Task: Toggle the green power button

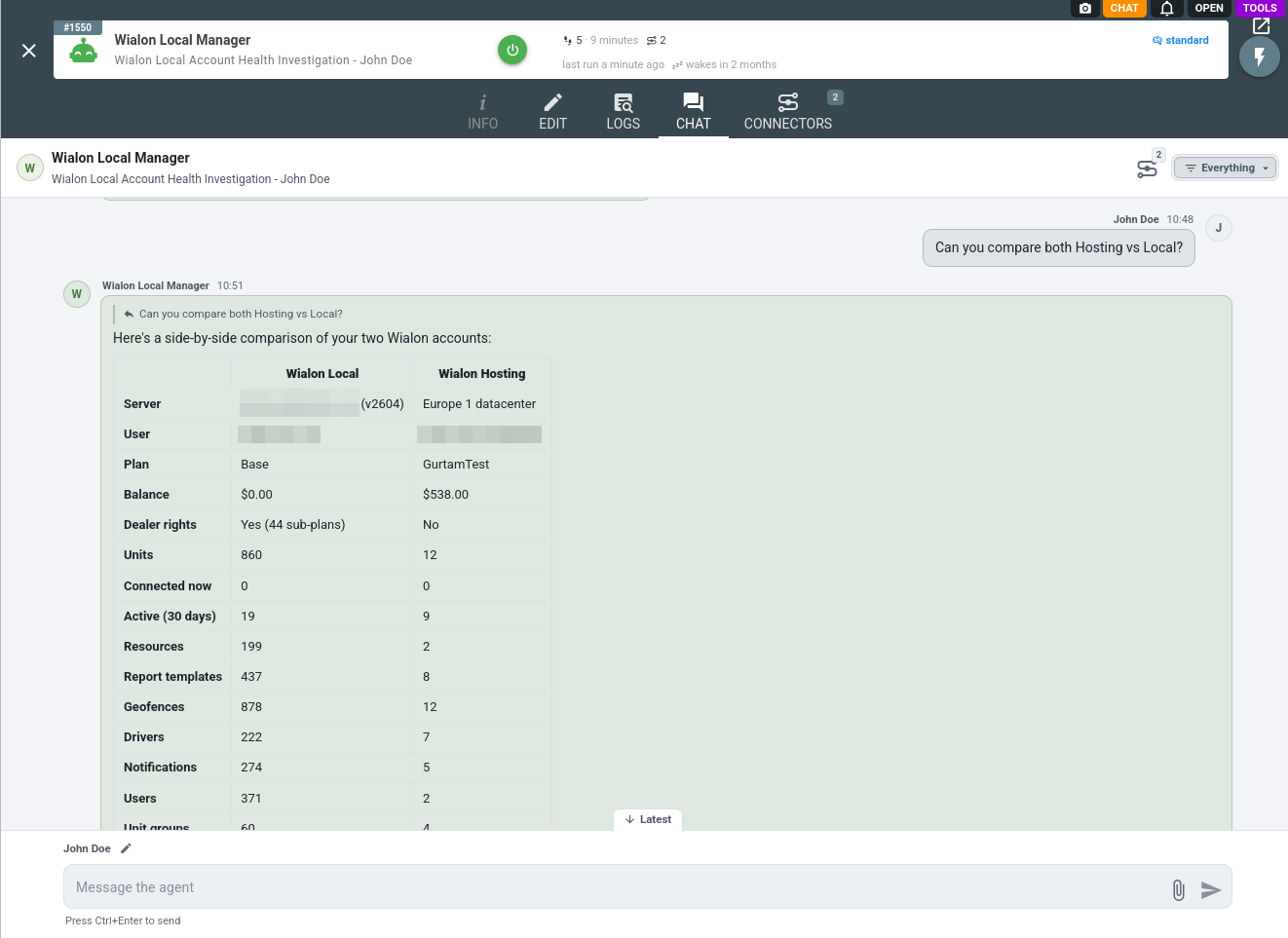Action: pyautogui.click(x=512, y=50)
